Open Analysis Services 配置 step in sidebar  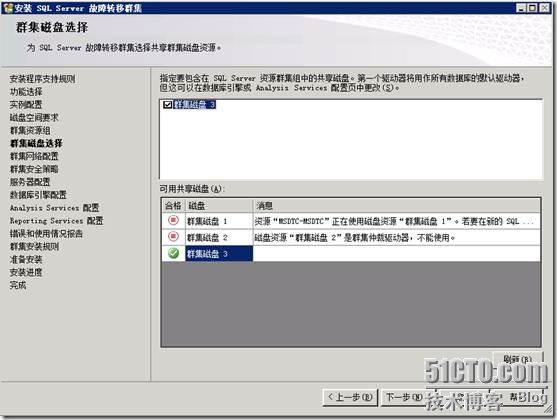coord(54,208)
